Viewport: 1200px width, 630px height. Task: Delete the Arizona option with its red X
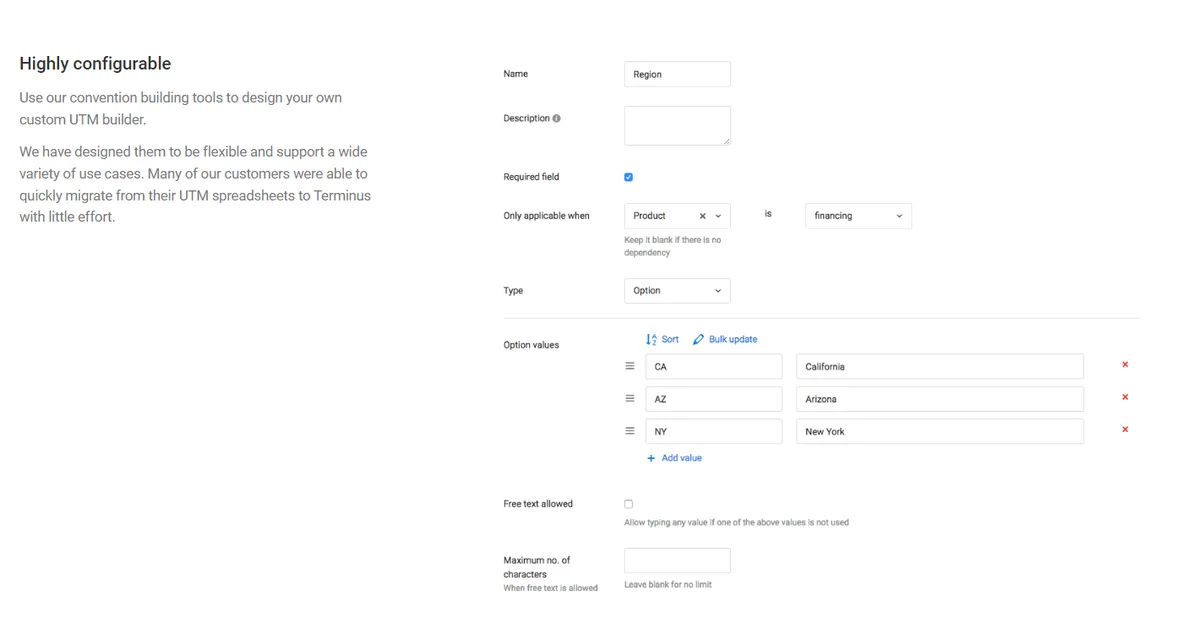point(1124,398)
